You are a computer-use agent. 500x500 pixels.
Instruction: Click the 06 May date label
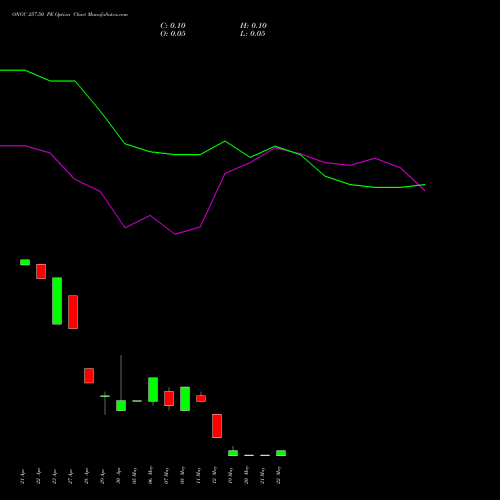tap(151, 475)
